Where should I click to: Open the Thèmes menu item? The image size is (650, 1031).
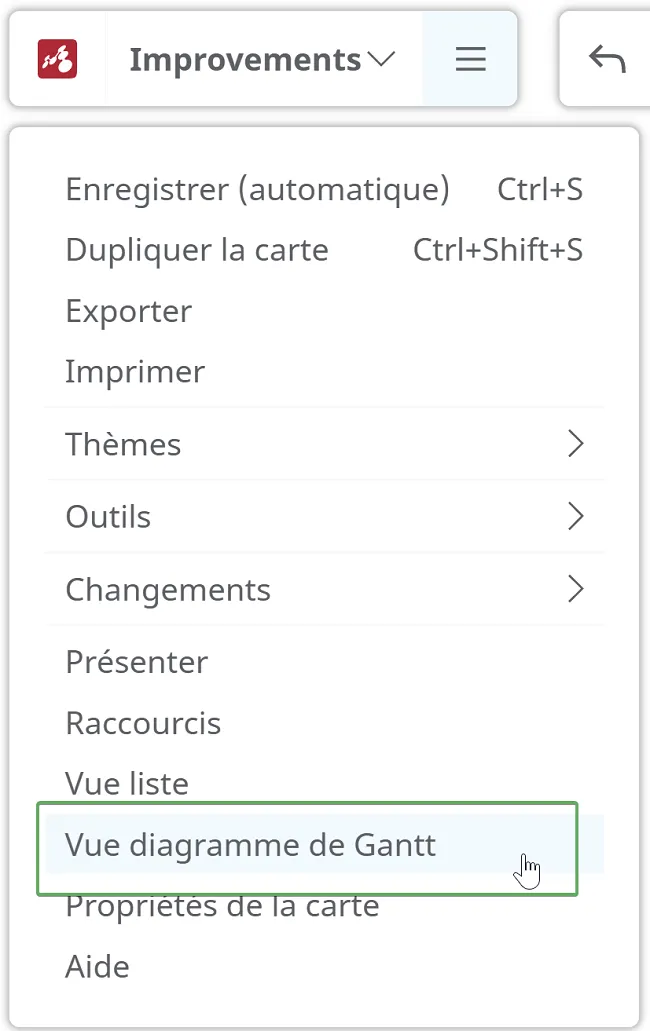[325, 444]
